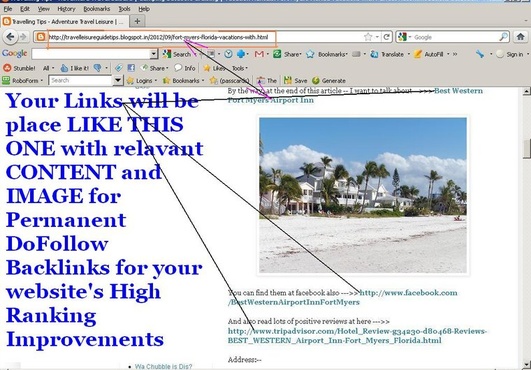Expand the Google toolbar search field dropdown

pos(154,54)
